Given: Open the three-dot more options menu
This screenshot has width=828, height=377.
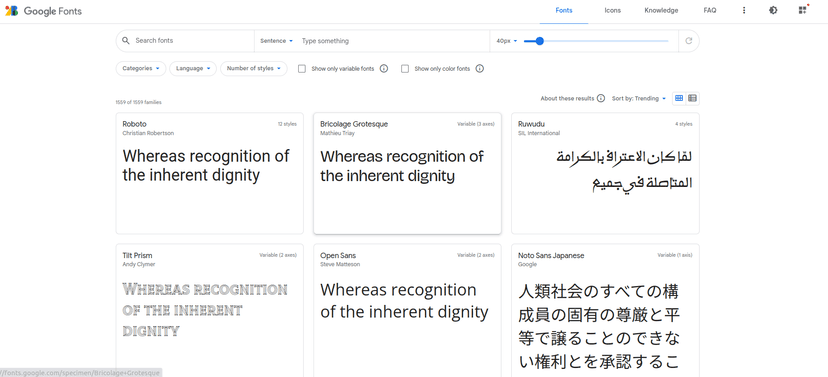Looking at the screenshot, I should (x=744, y=11).
